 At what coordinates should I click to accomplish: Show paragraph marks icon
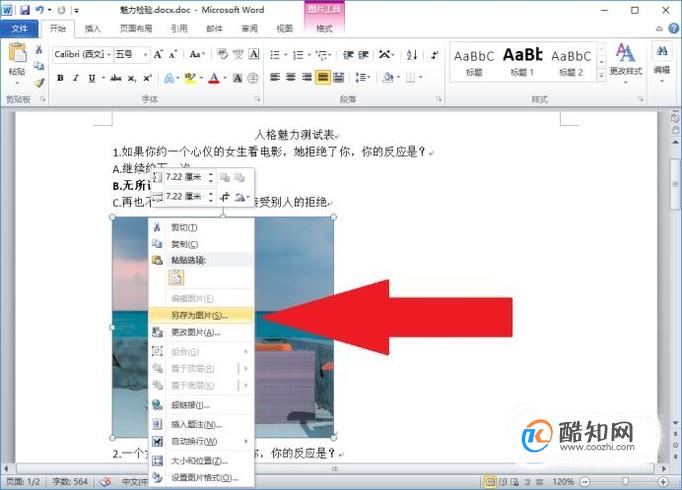(x=434, y=55)
